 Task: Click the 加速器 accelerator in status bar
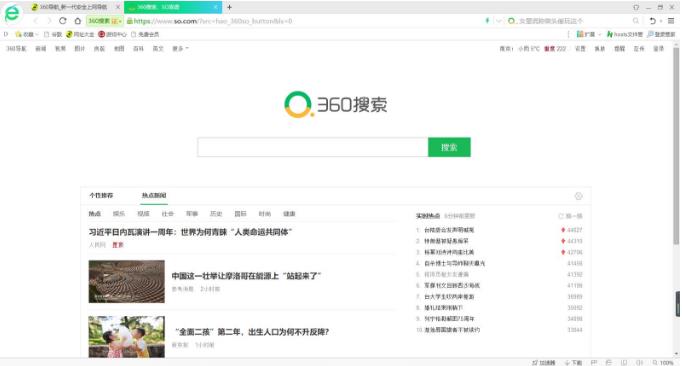click(544, 362)
